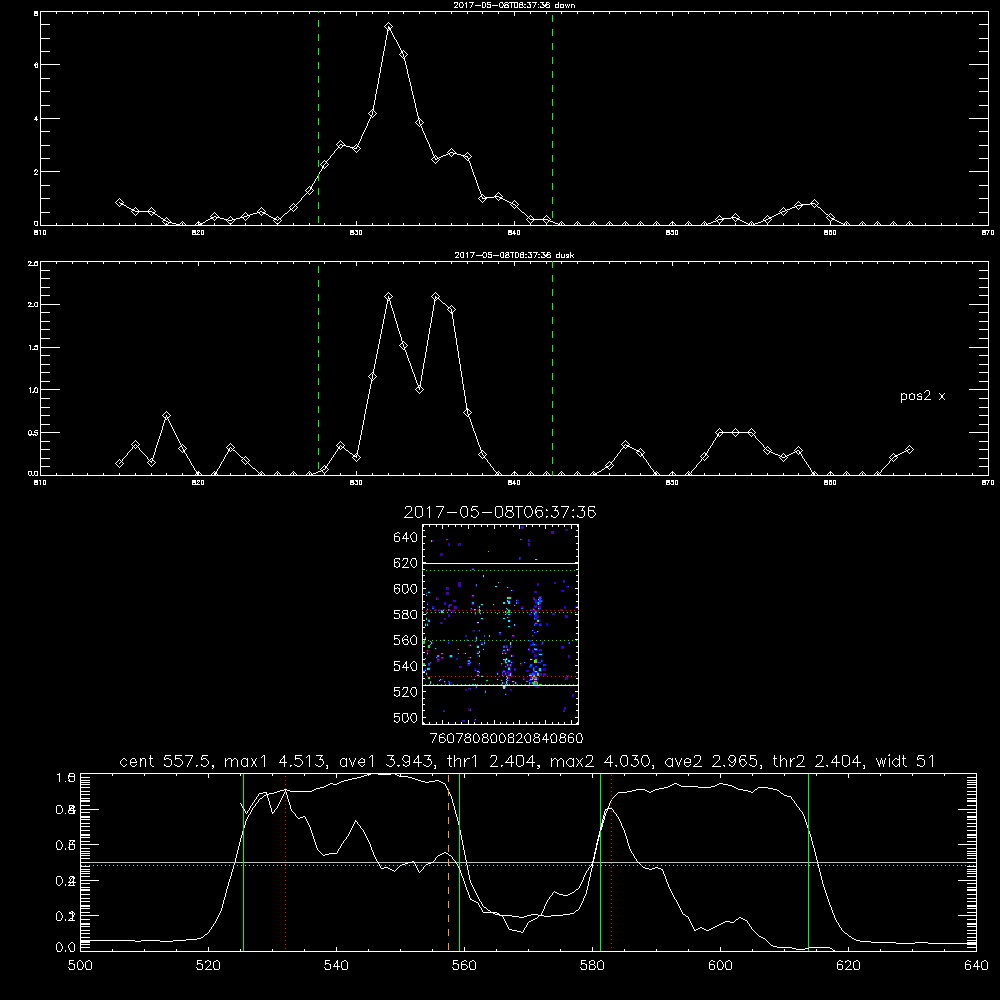Click y-axis label 600 beside small image
The image size is (1000, 1000).
click(406, 589)
